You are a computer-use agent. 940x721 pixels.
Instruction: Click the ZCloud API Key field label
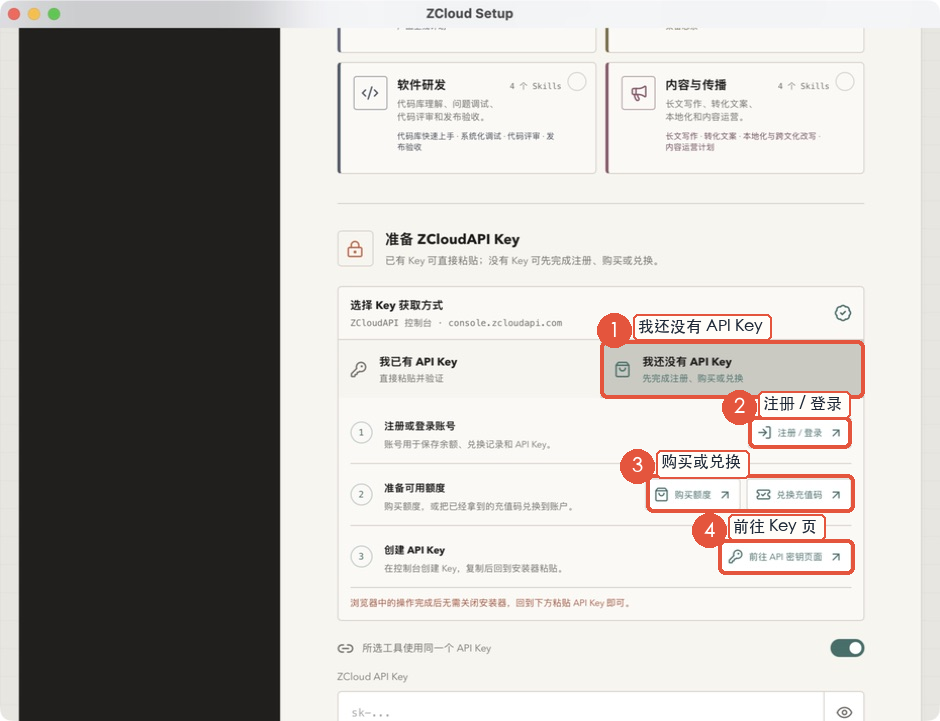[372, 677]
